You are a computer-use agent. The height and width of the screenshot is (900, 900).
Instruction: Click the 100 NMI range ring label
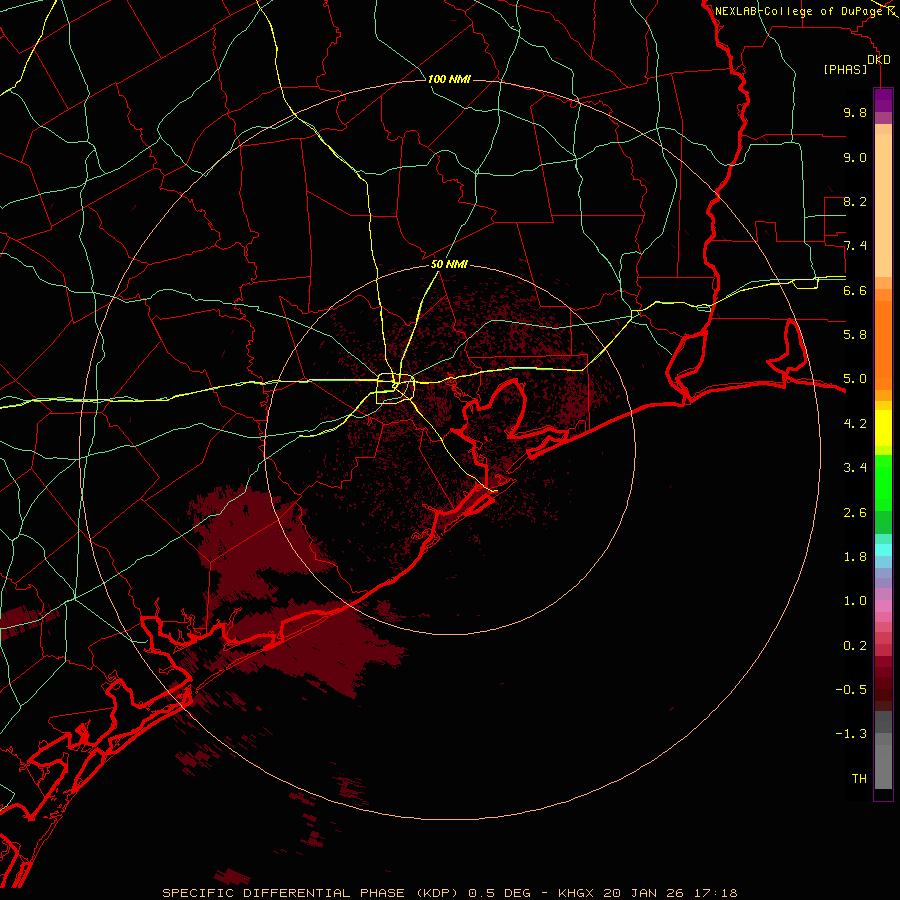click(x=449, y=79)
